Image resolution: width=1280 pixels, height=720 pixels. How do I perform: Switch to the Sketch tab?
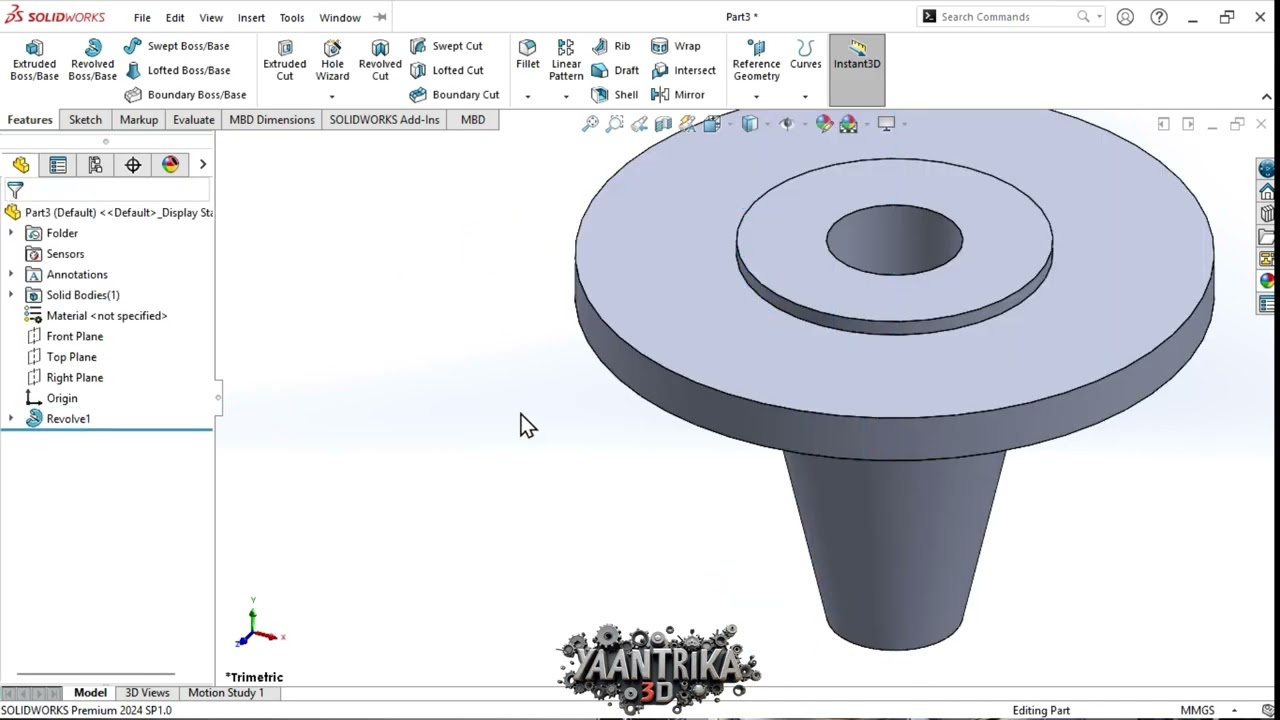[x=85, y=120]
